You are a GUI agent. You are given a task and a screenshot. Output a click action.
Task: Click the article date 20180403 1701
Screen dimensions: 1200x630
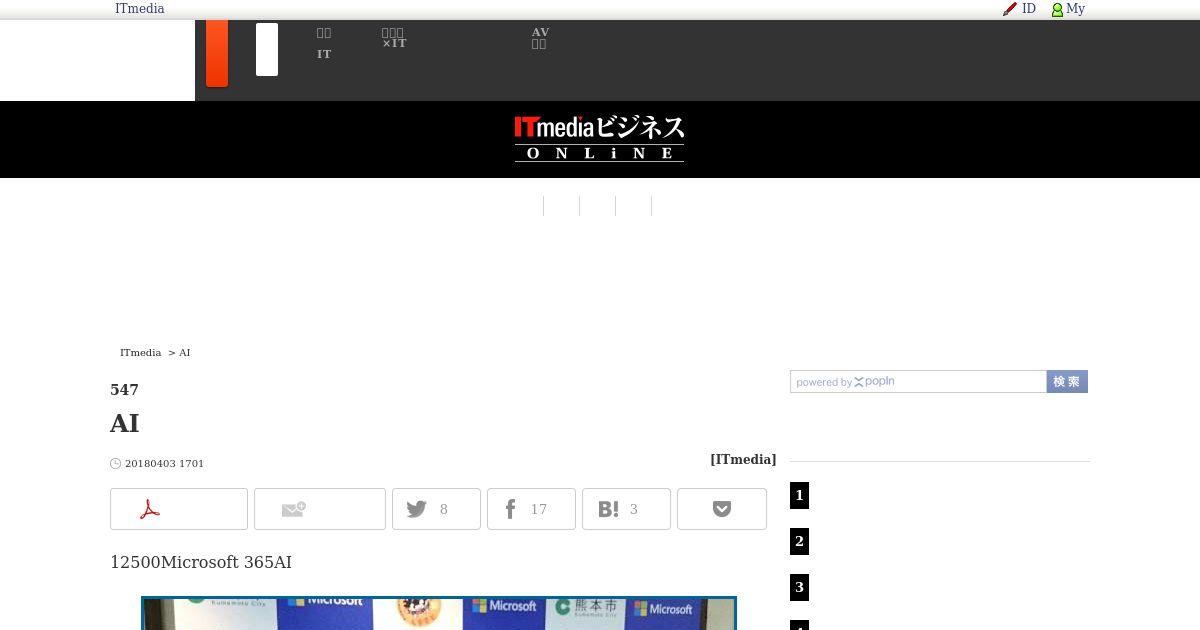click(164, 464)
